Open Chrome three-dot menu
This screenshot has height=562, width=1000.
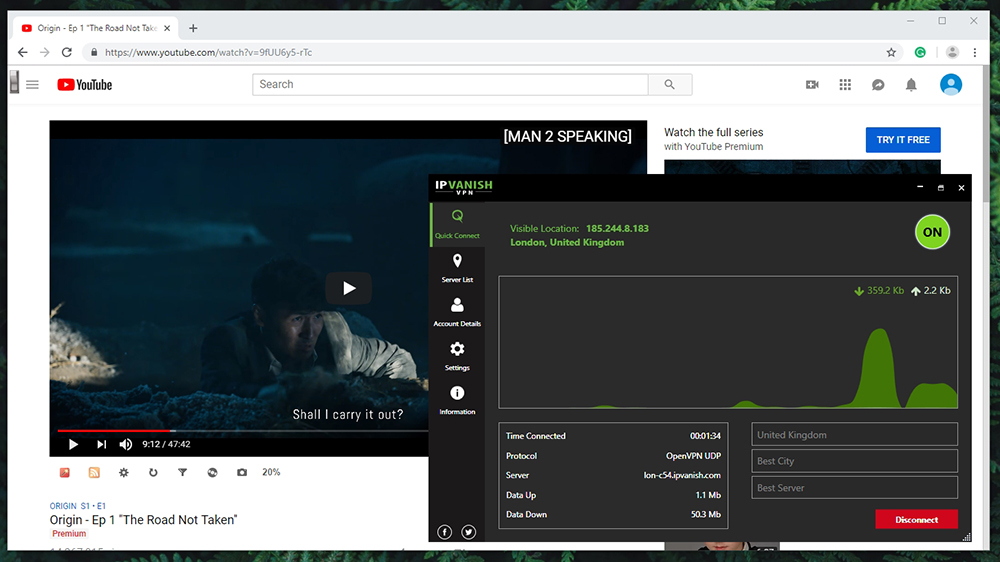coord(975,52)
